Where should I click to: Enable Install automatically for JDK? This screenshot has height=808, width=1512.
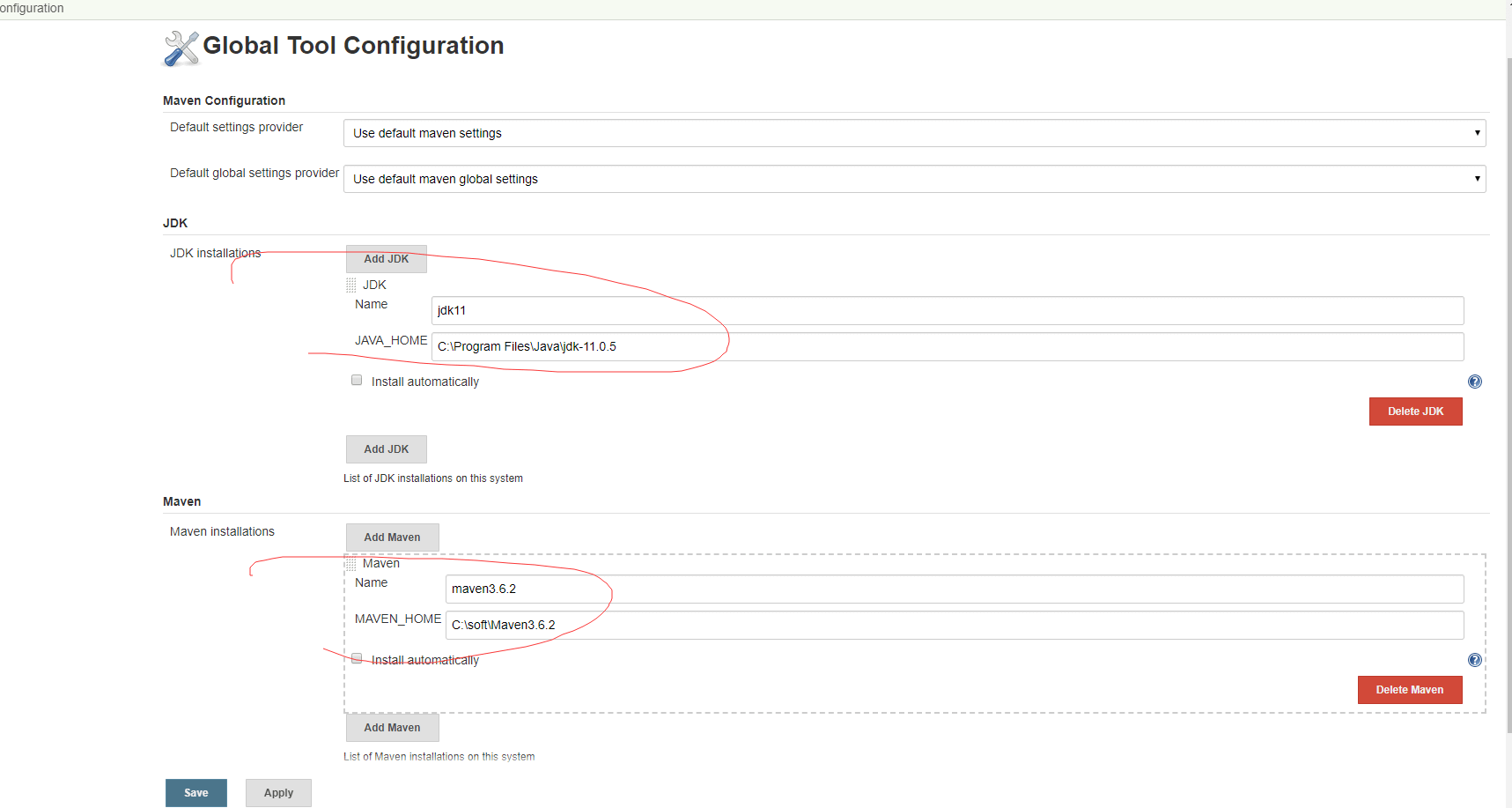click(357, 381)
